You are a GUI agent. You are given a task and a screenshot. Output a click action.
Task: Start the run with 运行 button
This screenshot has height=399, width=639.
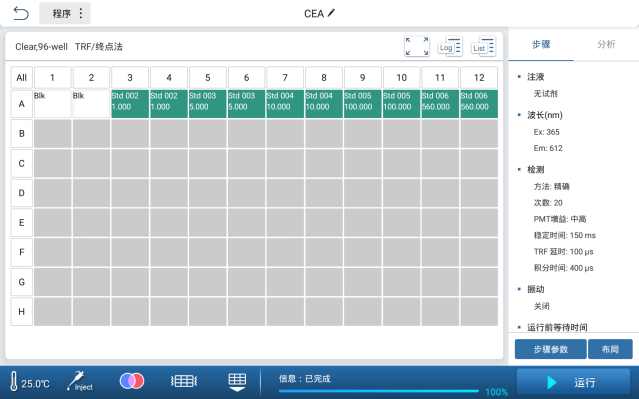[573, 382]
